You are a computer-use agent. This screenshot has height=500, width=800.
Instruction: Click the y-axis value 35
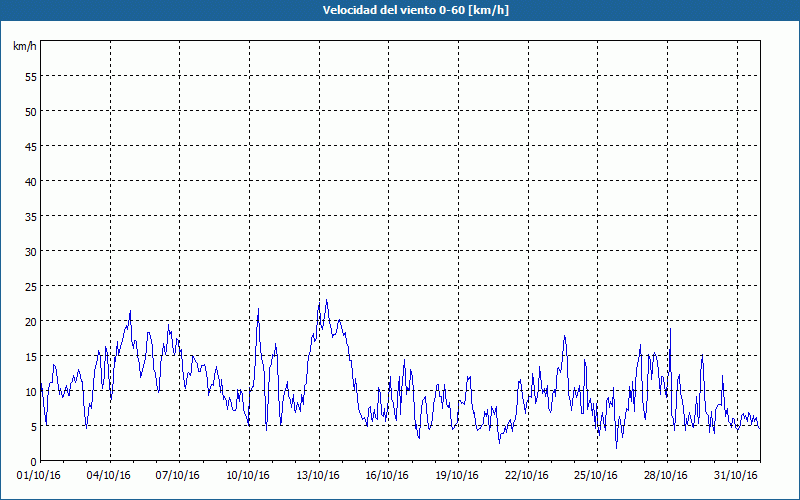pyautogui.click(x=31, y=216)
